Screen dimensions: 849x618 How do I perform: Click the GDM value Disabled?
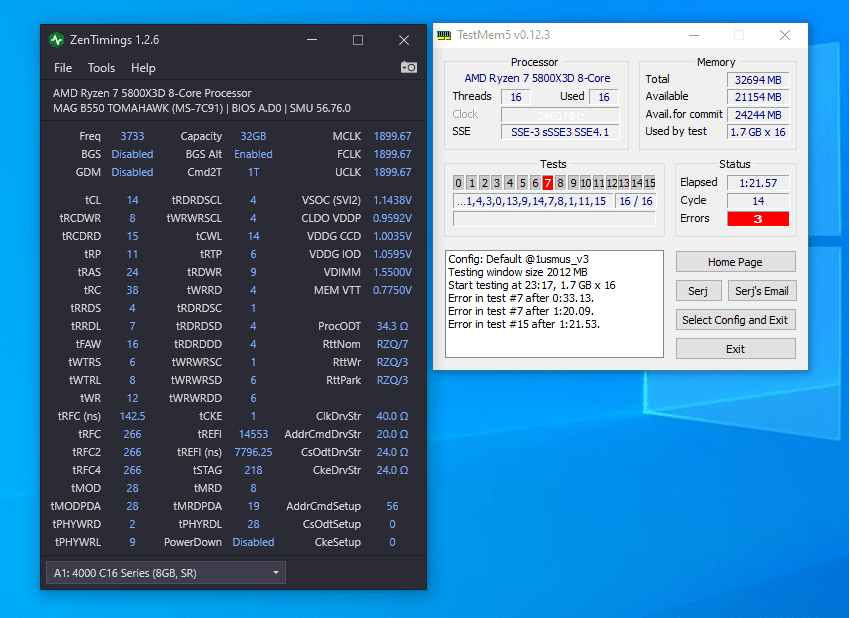(x=132, y=172)
